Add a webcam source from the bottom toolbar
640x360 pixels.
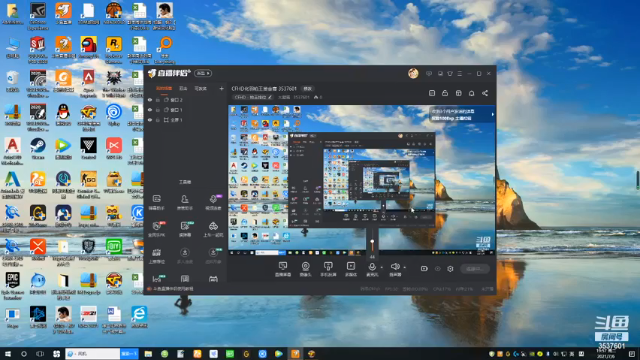point(305,269)
